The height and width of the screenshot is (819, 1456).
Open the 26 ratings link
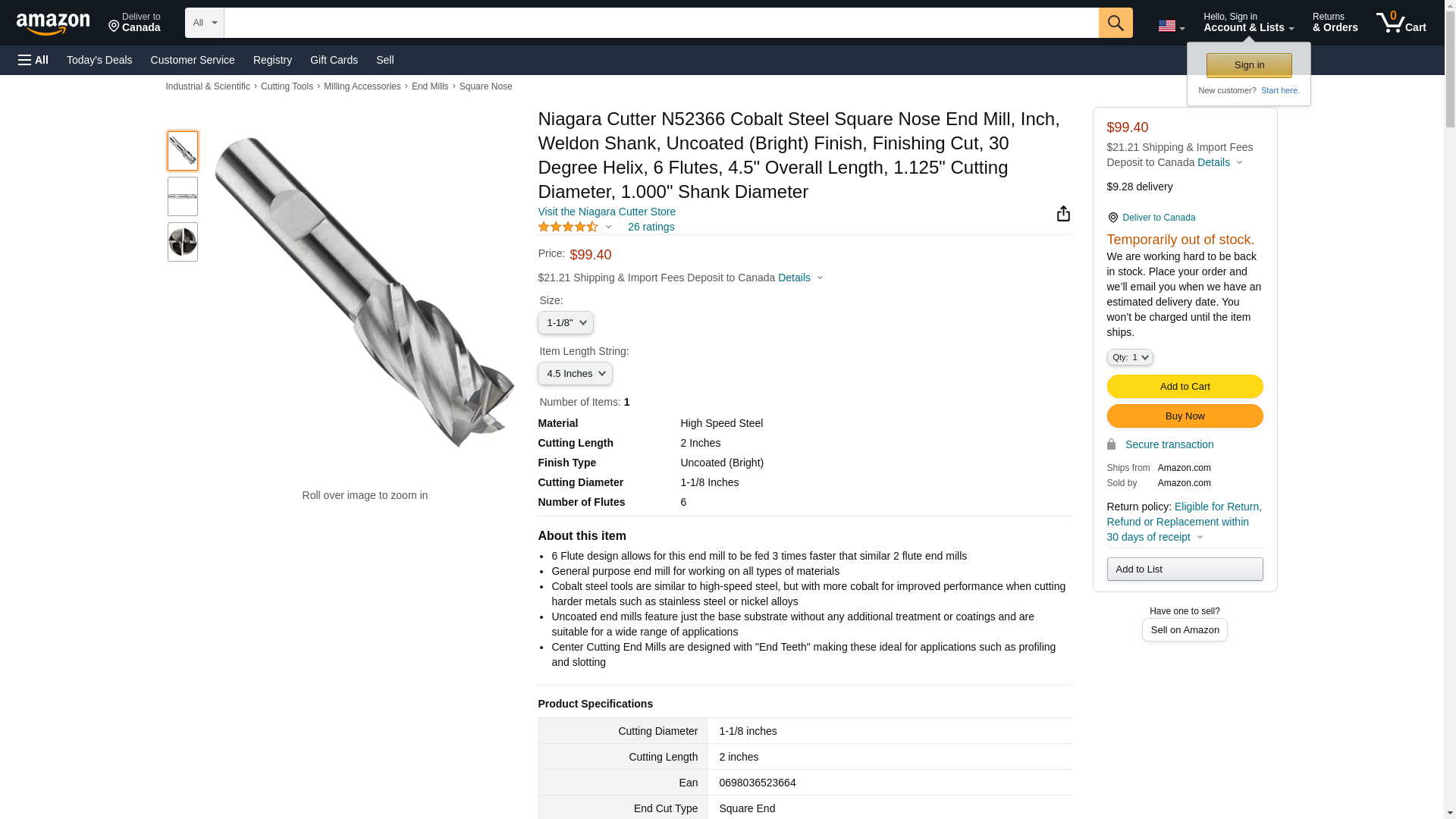[x=651, y=227]
